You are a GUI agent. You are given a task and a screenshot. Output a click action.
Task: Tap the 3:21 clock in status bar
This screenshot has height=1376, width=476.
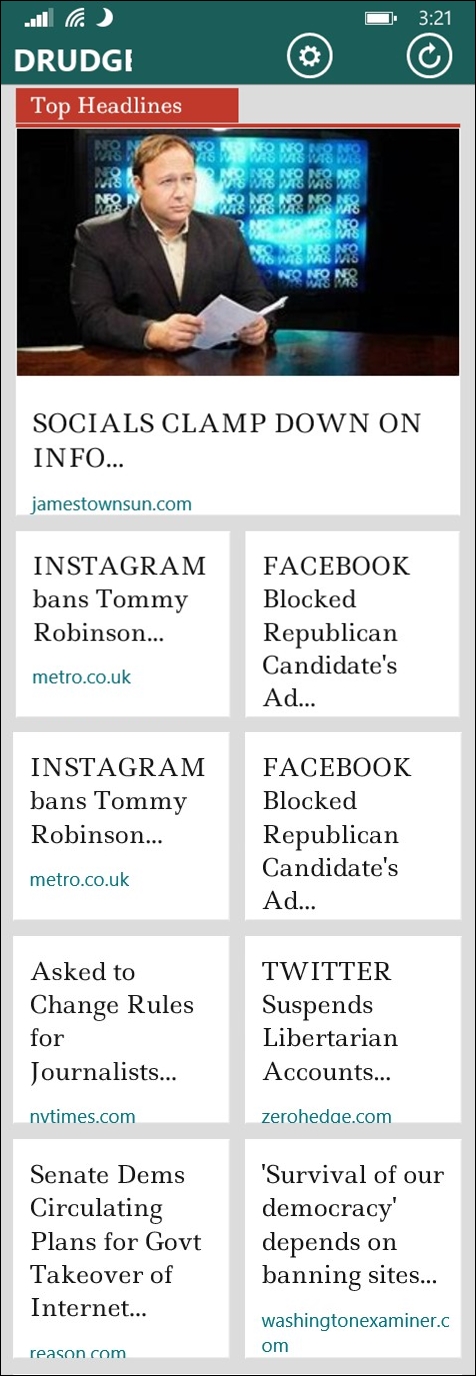tap(436, 18)
